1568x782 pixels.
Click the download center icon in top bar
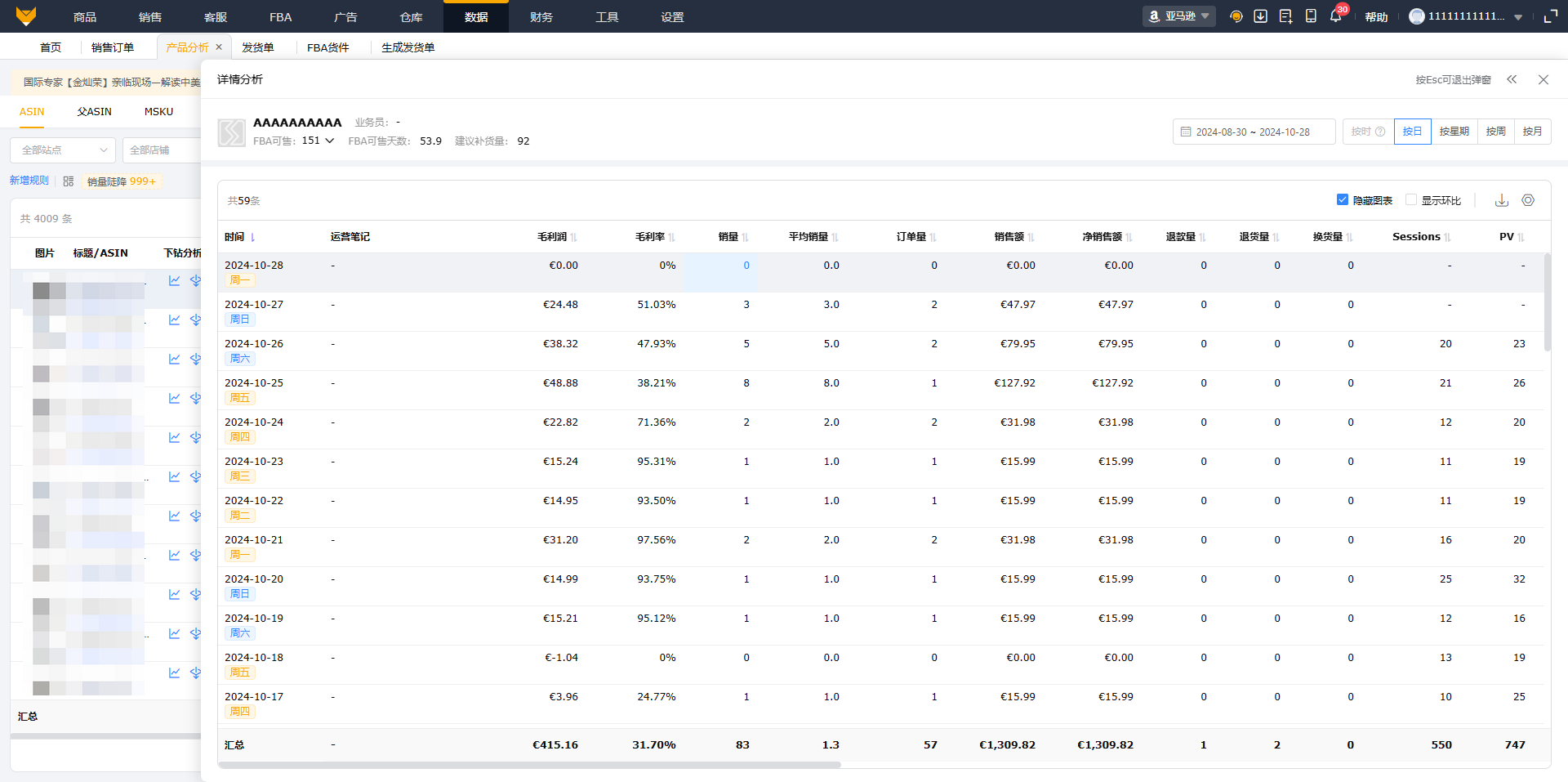pos(1261,16)
